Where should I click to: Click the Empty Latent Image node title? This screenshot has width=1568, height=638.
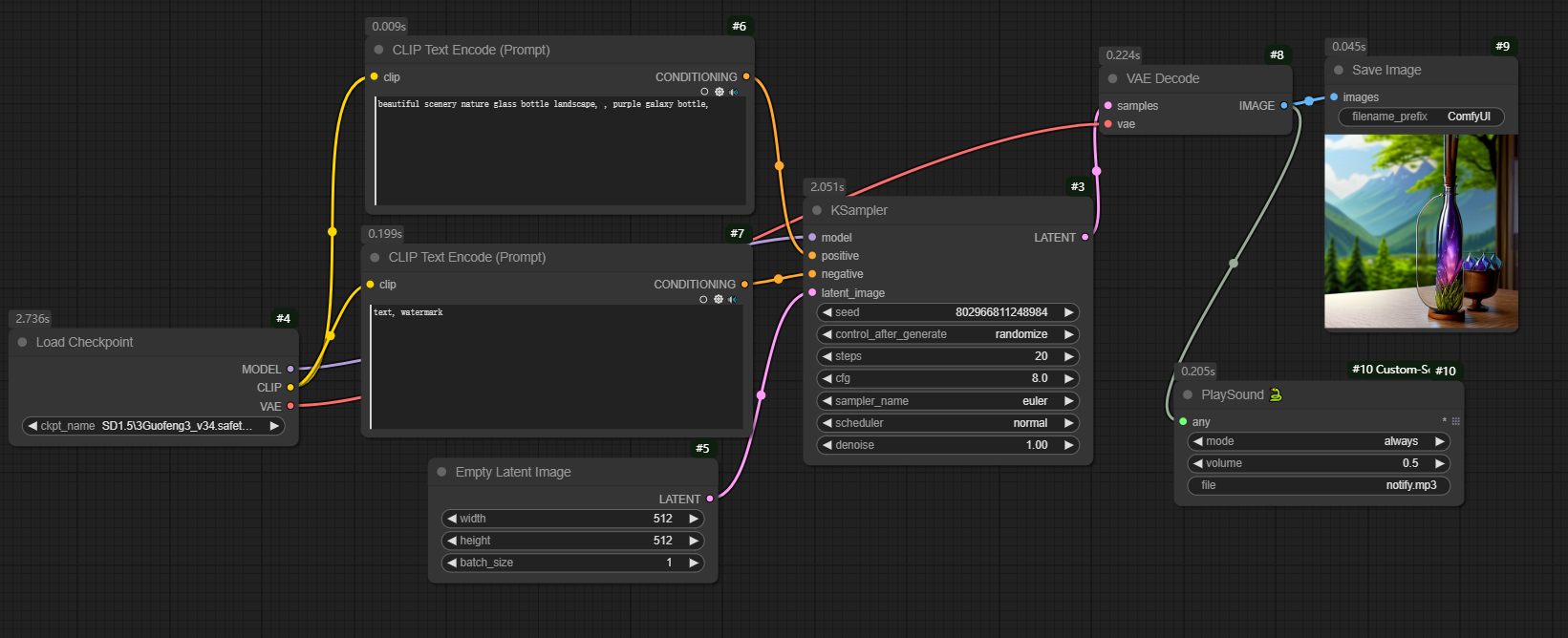pos(513,472)
